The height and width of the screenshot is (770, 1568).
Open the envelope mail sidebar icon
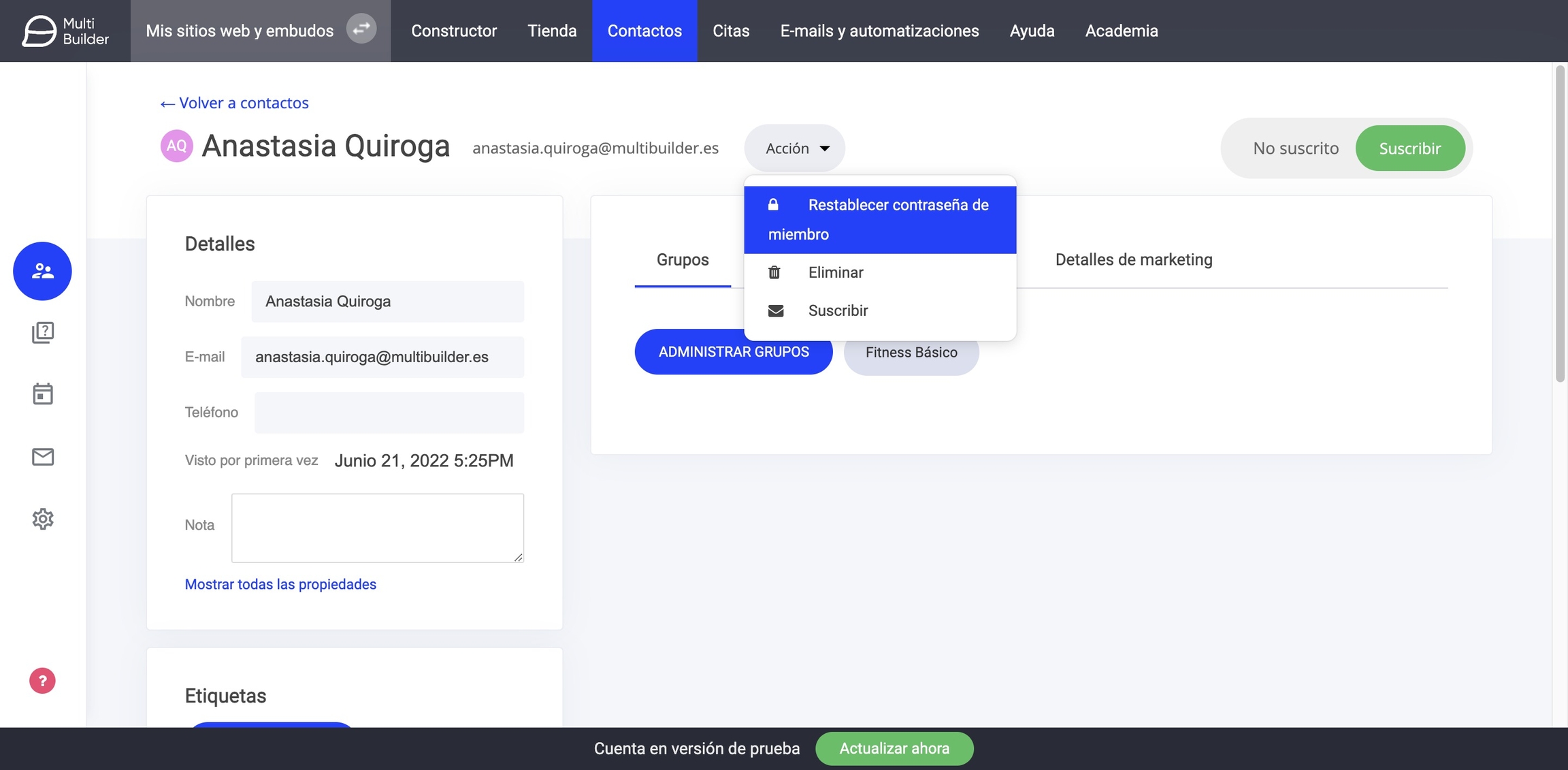point(42,456)
